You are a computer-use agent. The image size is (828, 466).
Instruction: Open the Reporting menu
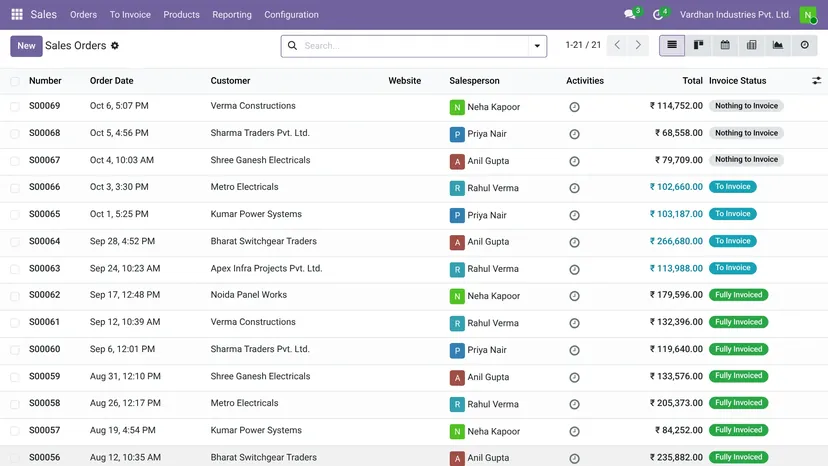[232, 15]
